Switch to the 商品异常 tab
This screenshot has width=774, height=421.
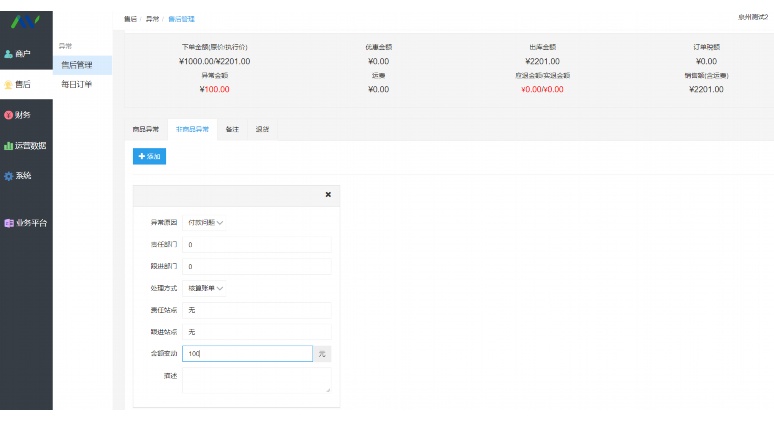(146, 129)
